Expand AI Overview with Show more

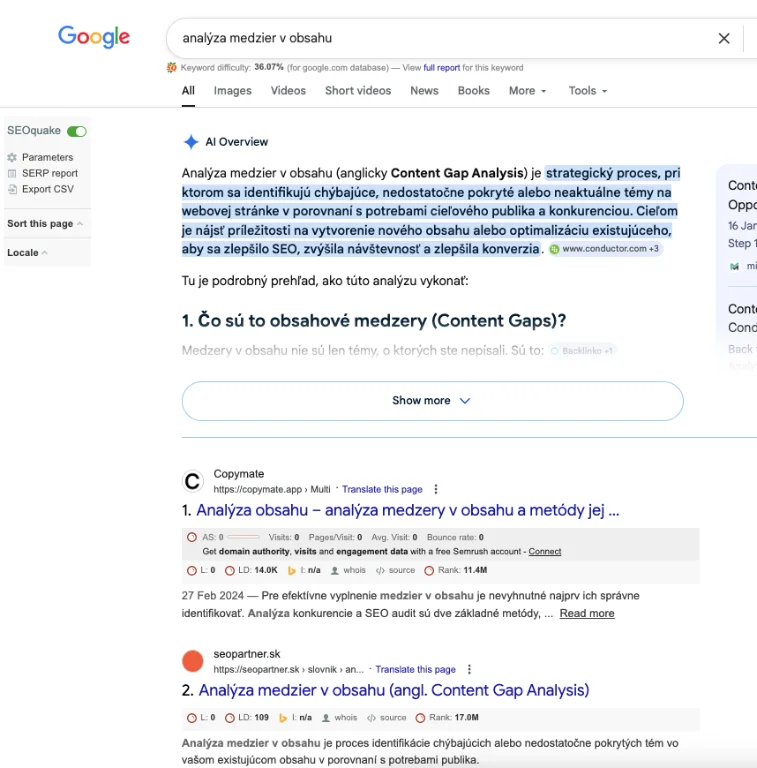432,400
